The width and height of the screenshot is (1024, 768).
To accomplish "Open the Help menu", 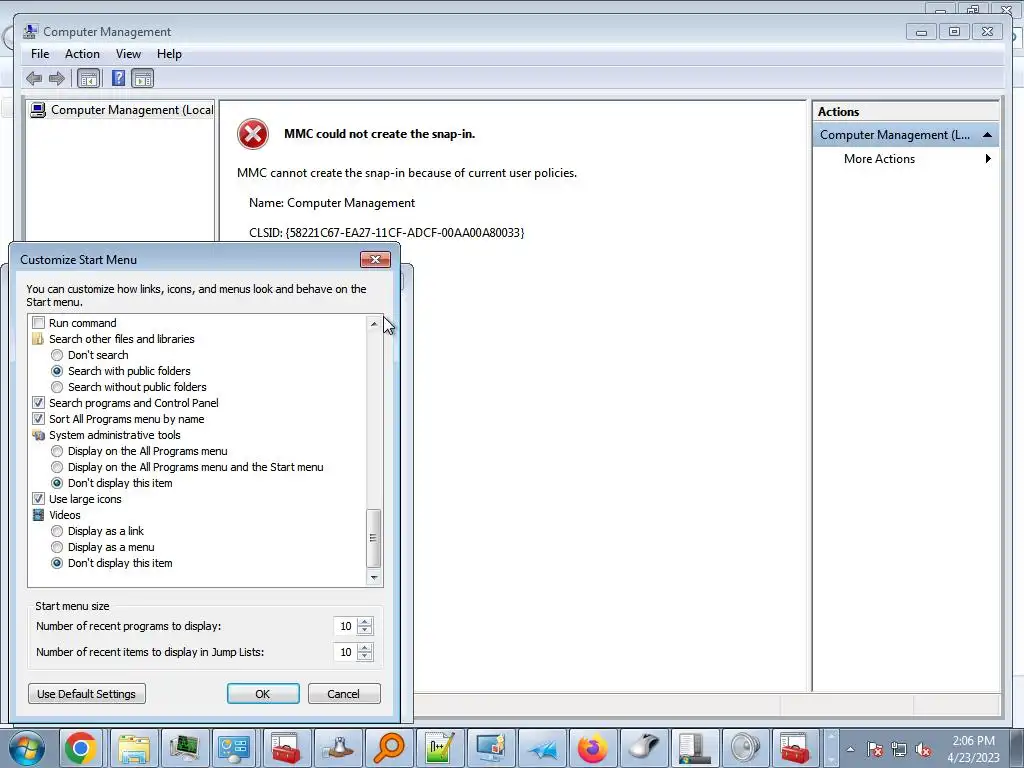I will click(x=169, y=54).
